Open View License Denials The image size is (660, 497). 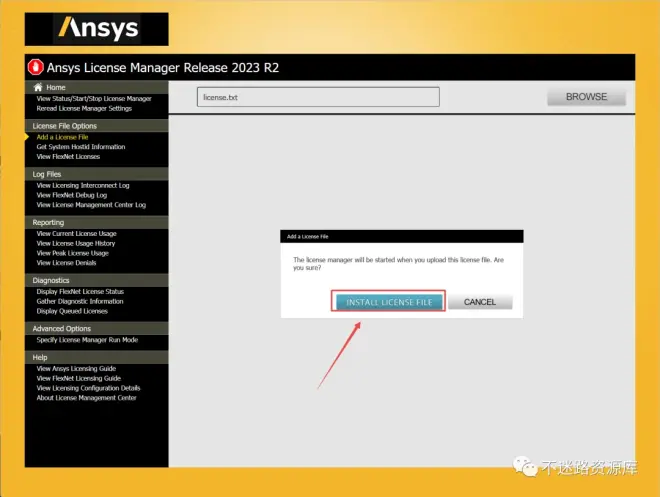click(x=66, y=263)
